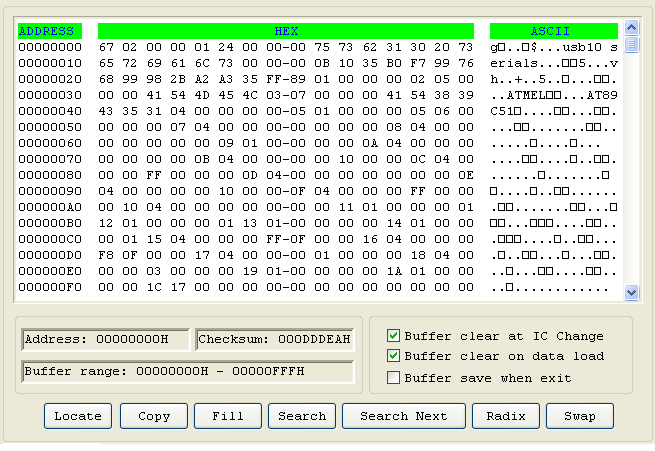Select address row 00000020
Image resolution: width=655 pixels, height=451 pixels.
(50, 79)
